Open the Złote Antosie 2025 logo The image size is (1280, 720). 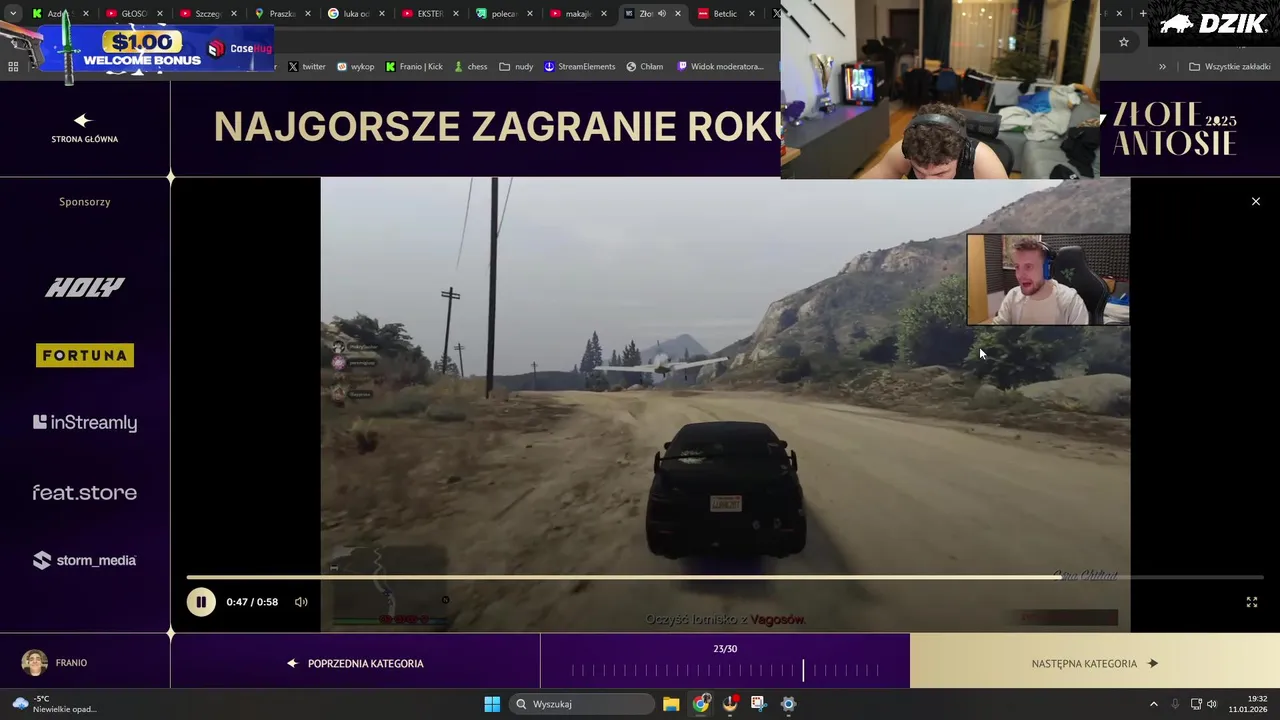[x=1175, y=130]
